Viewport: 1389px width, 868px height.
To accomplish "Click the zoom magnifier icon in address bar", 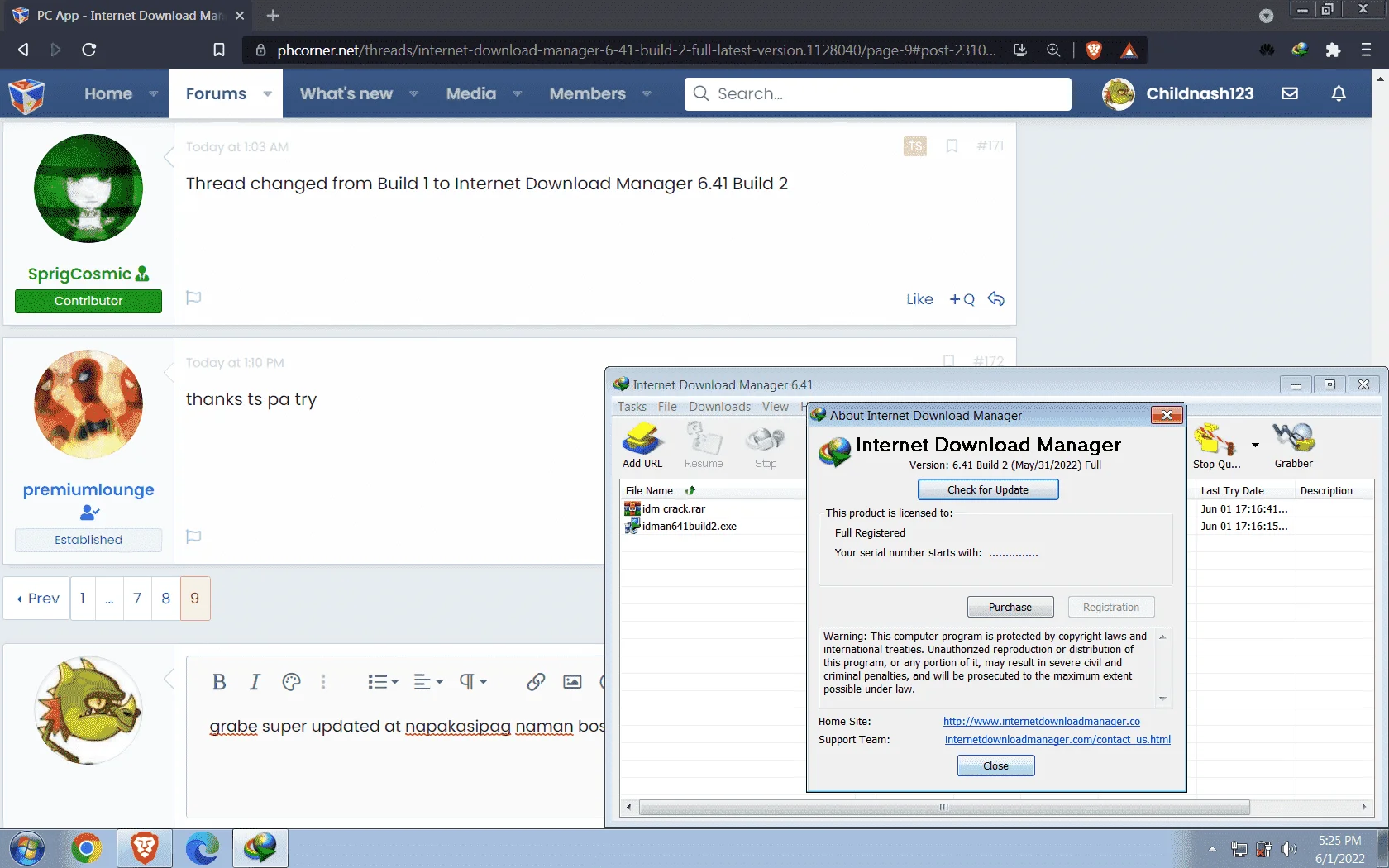I will (1053, 50).
